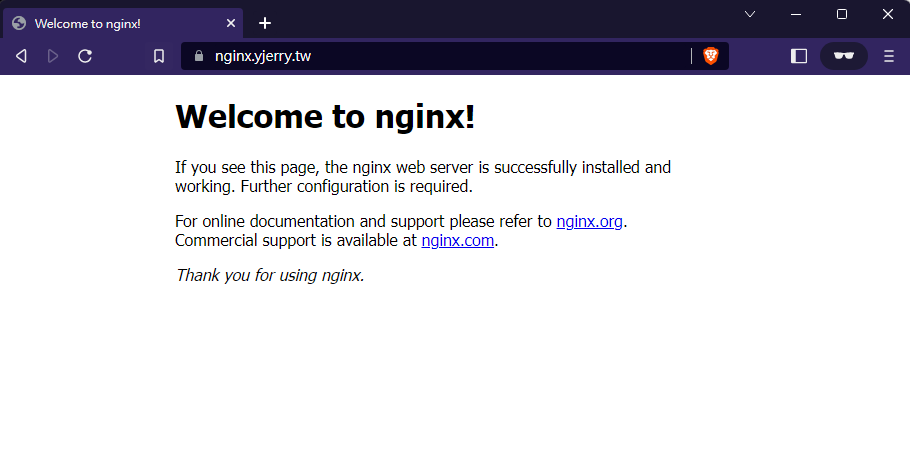Follow the nginx.org documentation link
Screen dimensions: 910x473
(x=590, y=221)
